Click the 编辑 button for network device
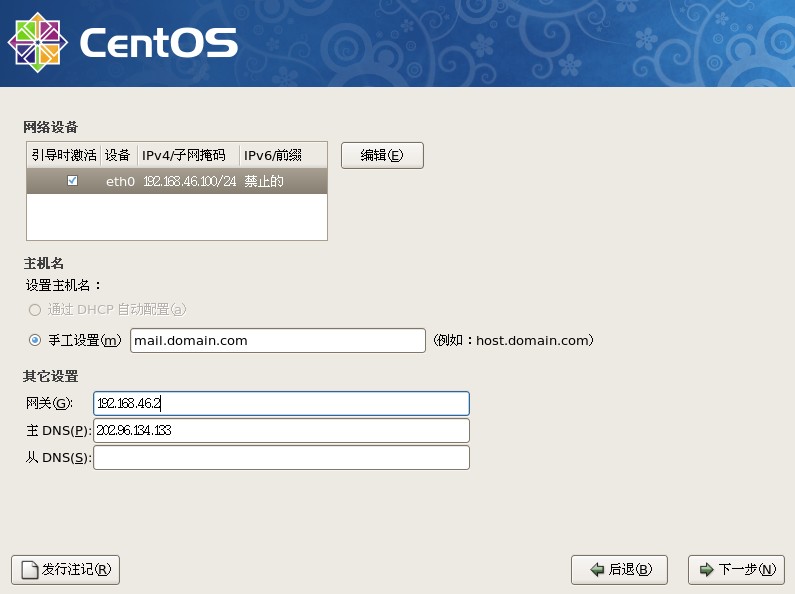 tap(382, 155)
